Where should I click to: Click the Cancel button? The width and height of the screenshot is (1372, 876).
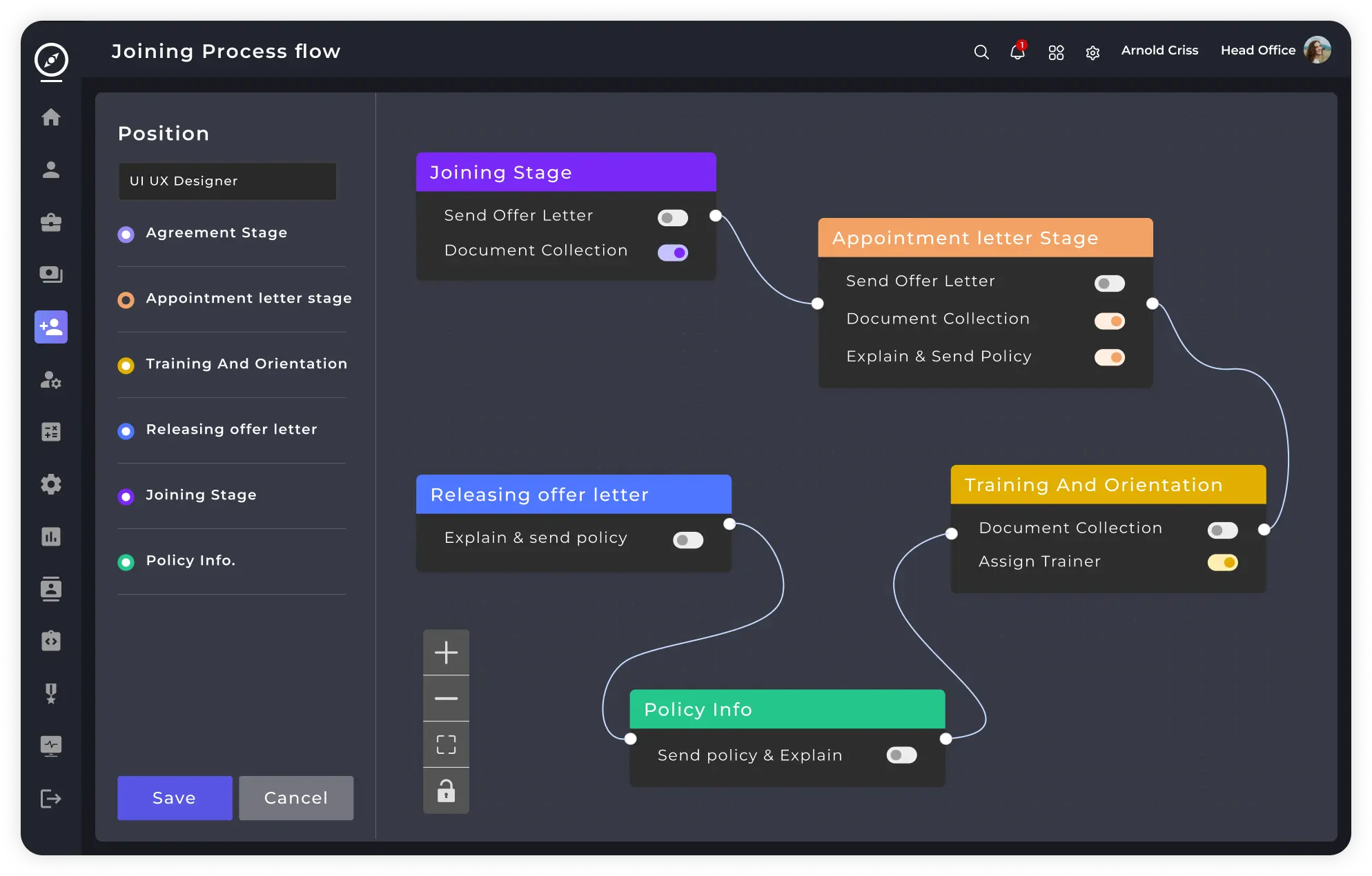pos(296,798)
